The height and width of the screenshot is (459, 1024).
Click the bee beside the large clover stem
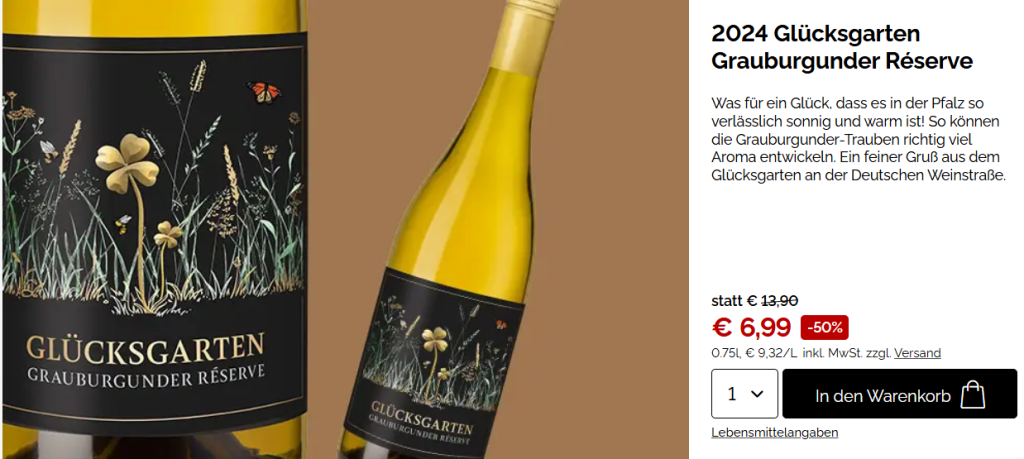coord(122,225)
